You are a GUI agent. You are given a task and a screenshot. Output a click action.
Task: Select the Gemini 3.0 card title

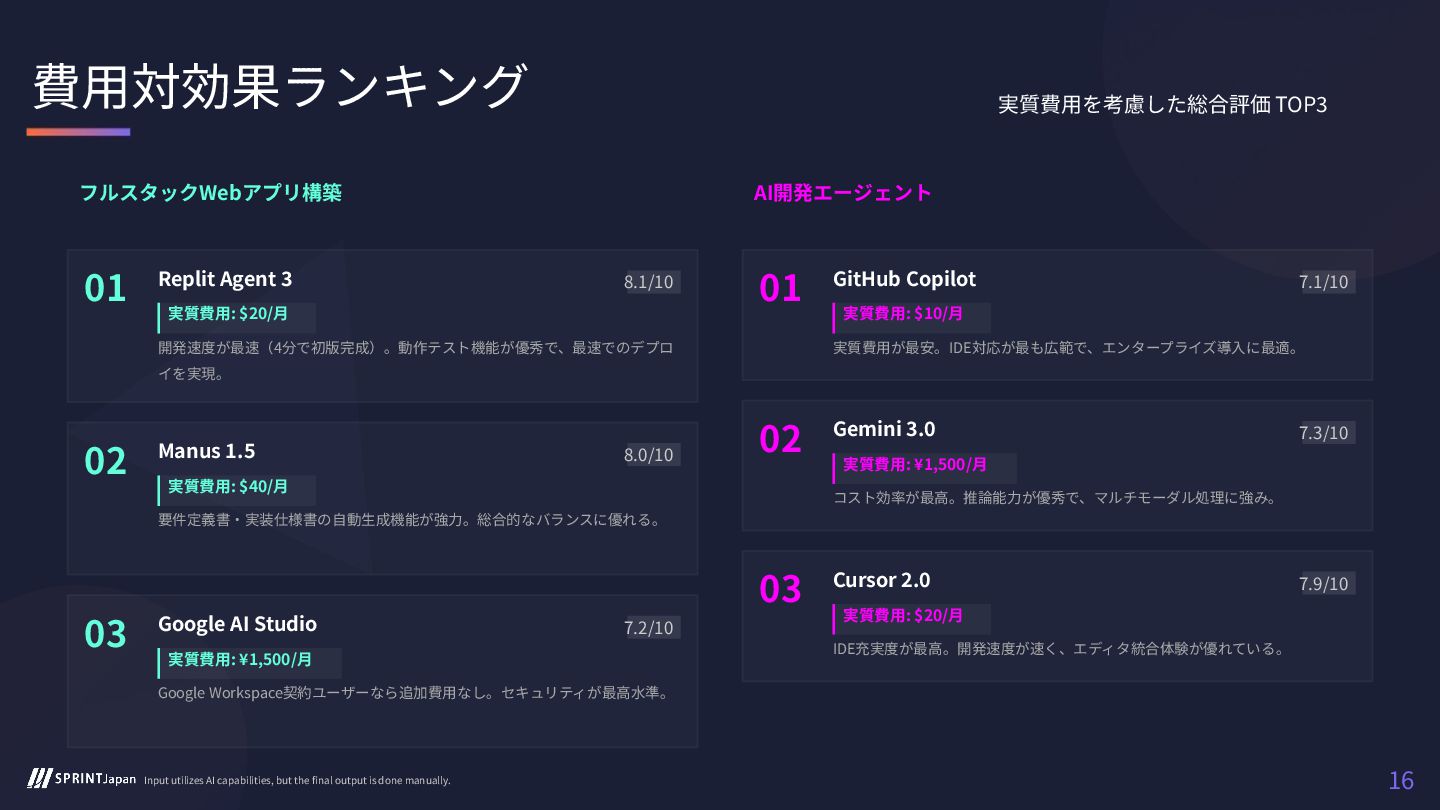click(884, 429)
